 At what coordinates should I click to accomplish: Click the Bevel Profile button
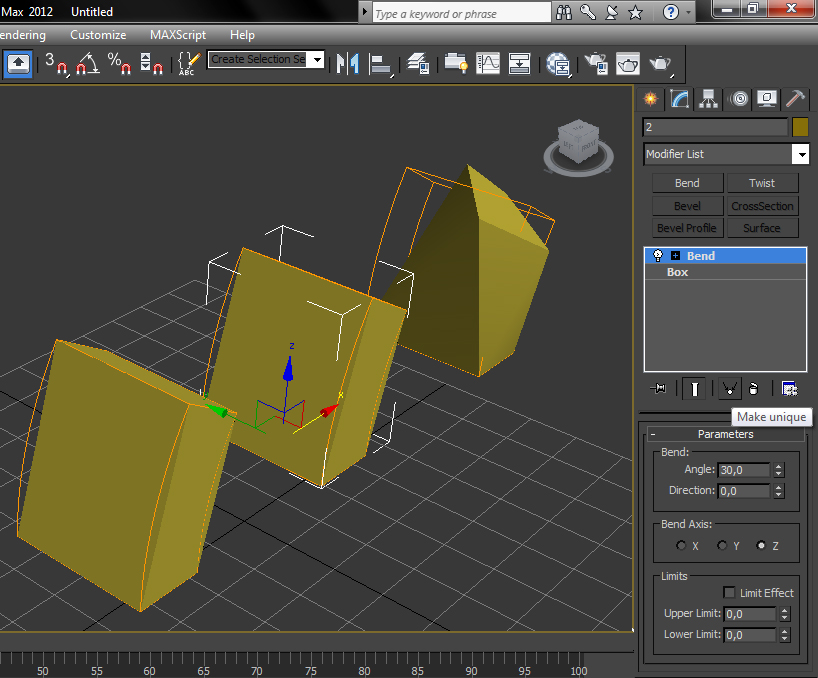[x=687, y=228]
